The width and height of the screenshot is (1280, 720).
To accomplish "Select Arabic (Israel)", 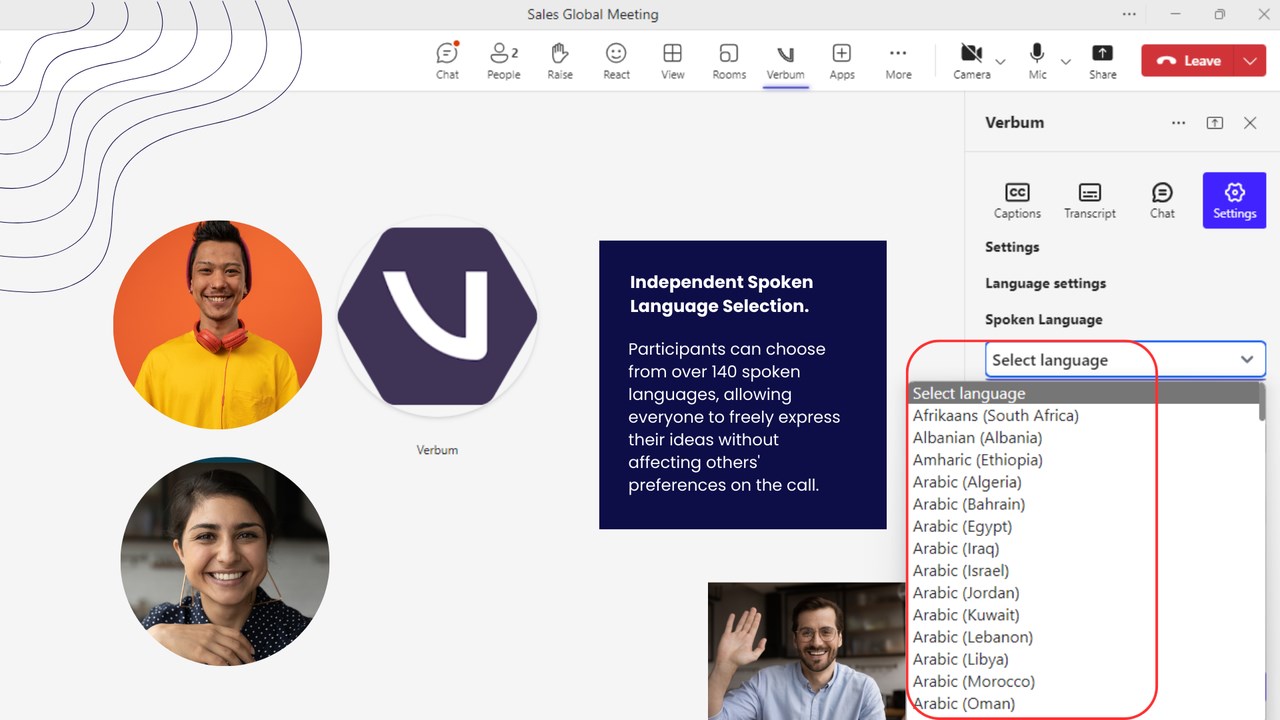I will tap(1085, 570).
